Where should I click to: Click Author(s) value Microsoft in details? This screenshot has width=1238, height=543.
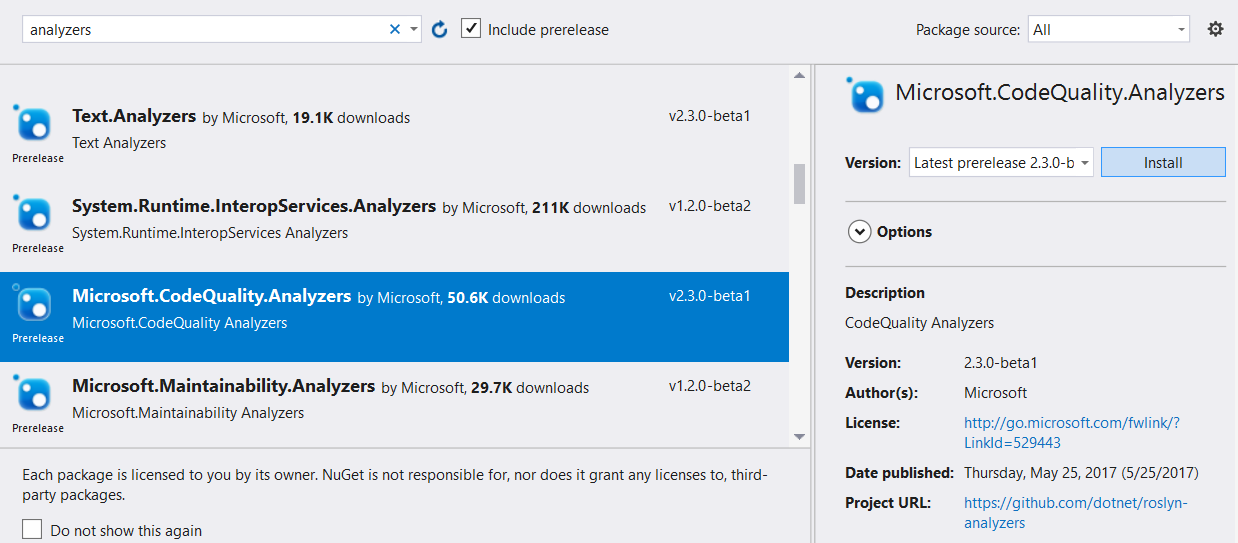(x=995, y=393)
